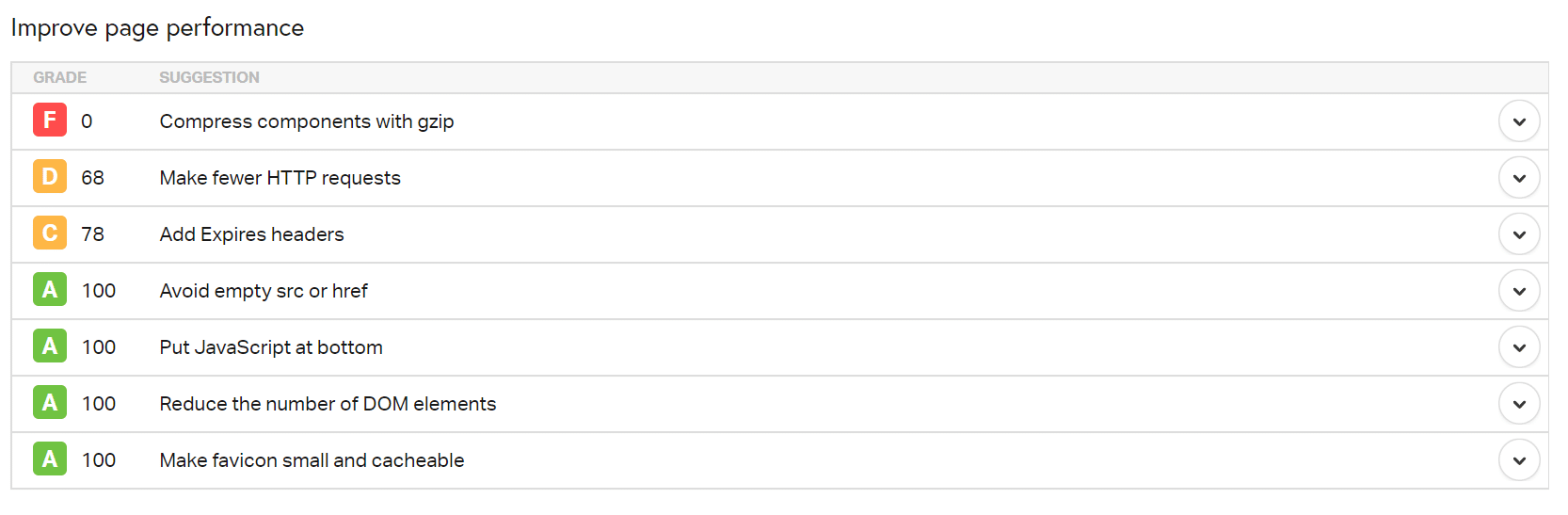The image size is (1568, 515).
Task: Click the Add Expires headers suggestion text
Action: click(251, 234)
